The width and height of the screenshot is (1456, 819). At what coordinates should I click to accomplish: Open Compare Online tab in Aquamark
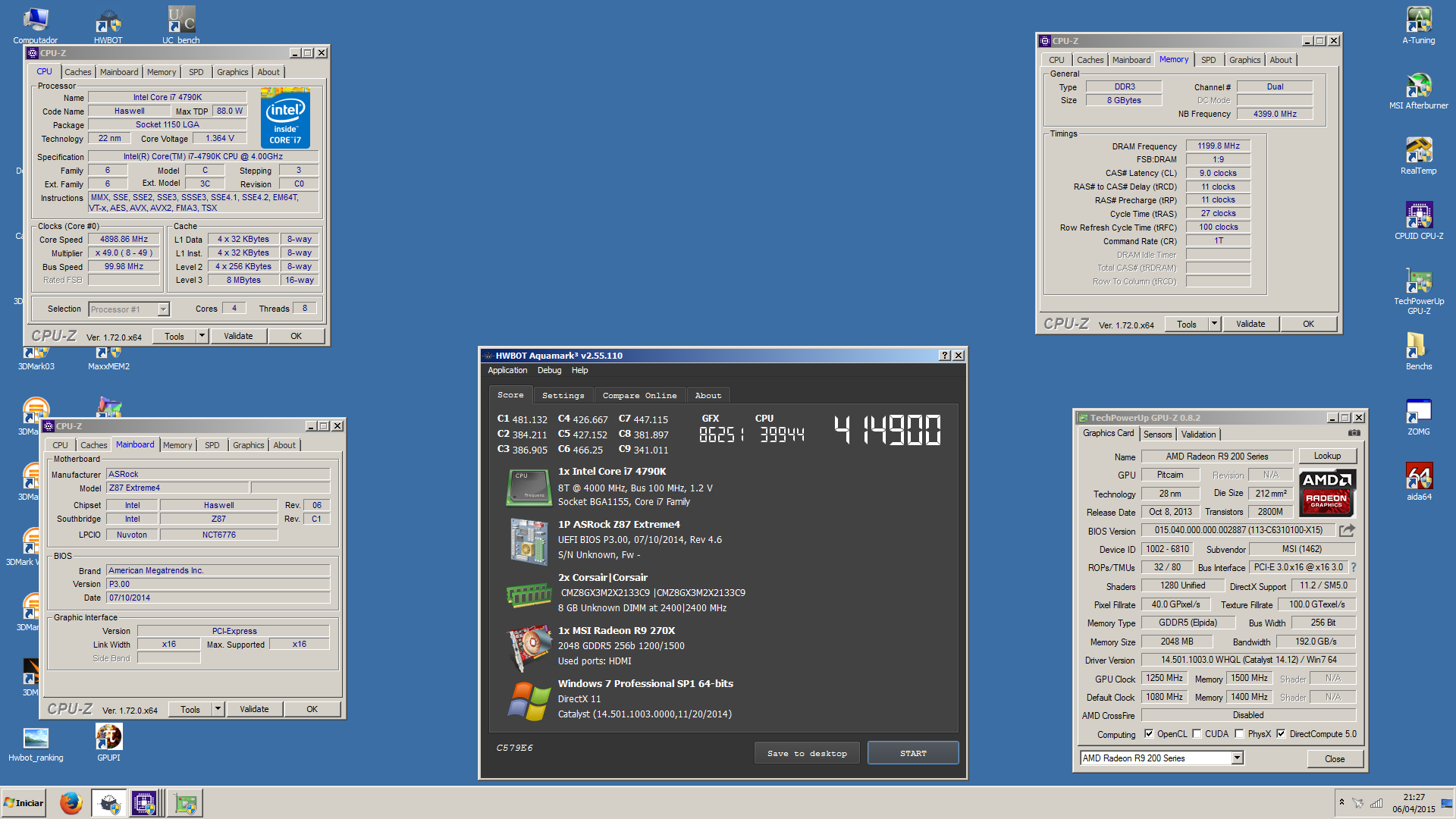(639, 395)
